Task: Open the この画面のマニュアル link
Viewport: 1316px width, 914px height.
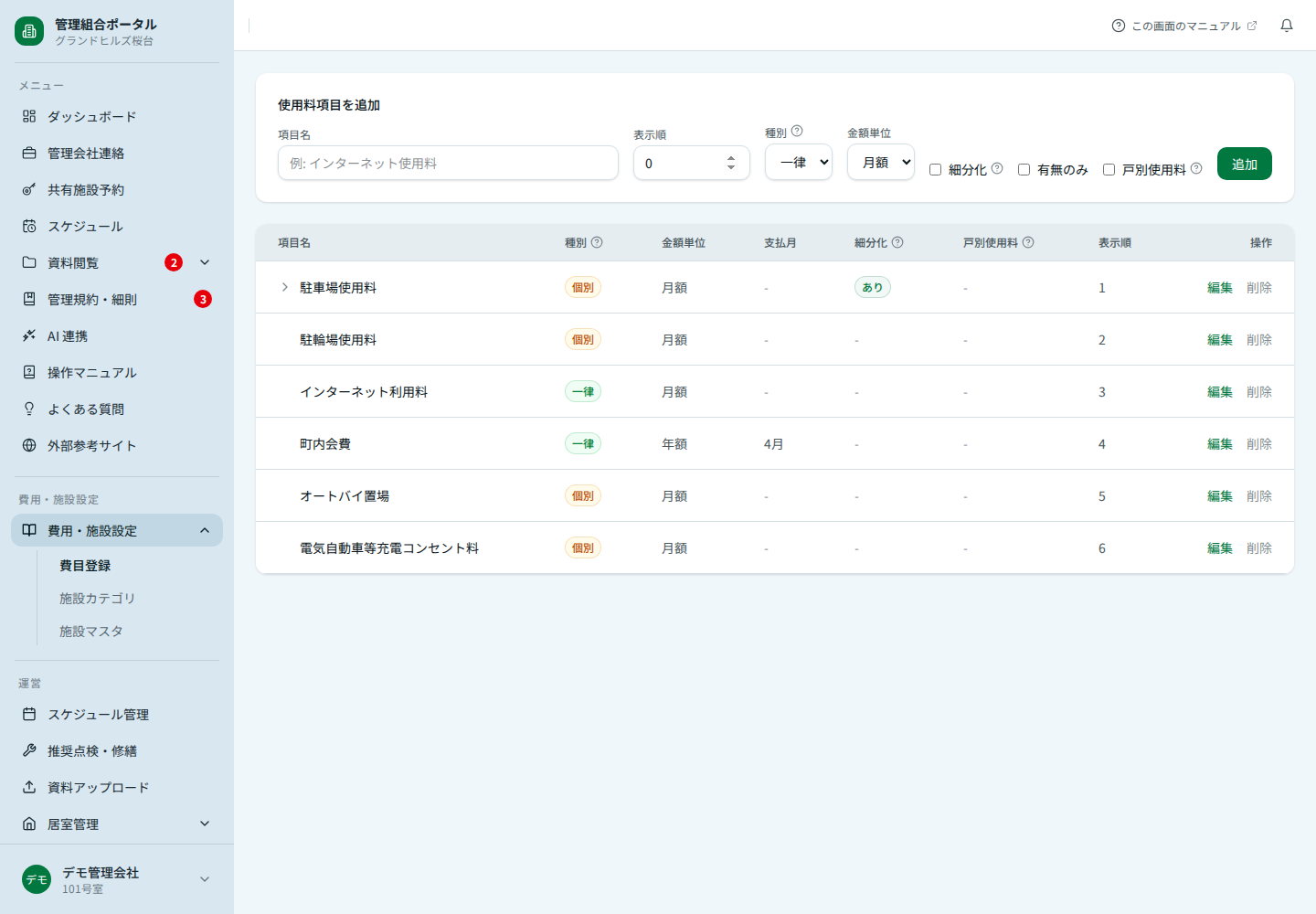Action: coord(1184,26)
